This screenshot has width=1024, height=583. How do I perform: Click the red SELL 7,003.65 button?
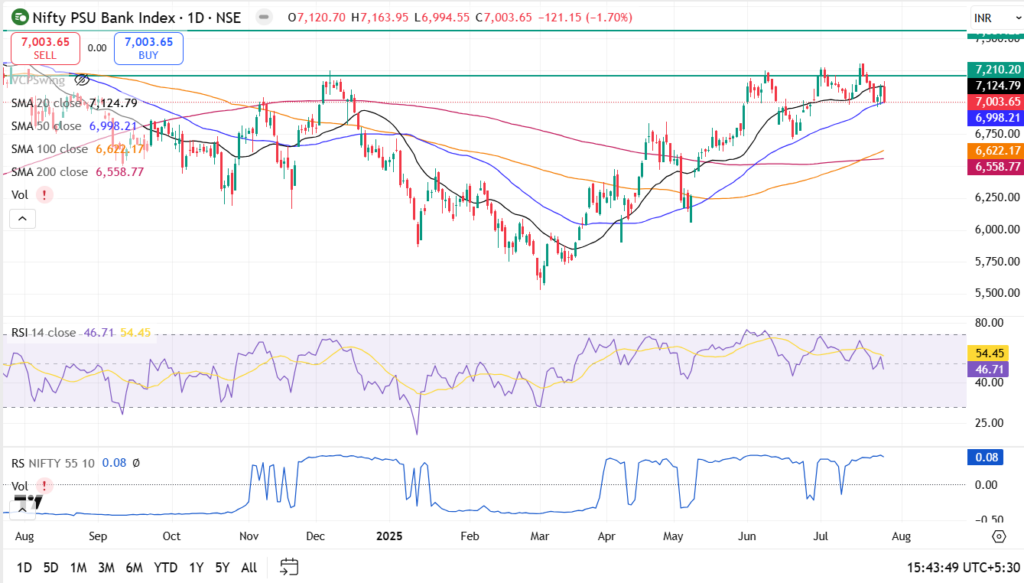click(x=45, y=48)
